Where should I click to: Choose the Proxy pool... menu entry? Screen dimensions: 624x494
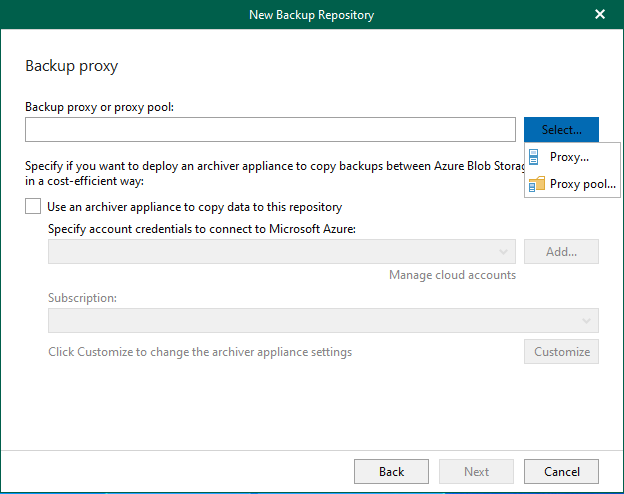tap(582, 184)
